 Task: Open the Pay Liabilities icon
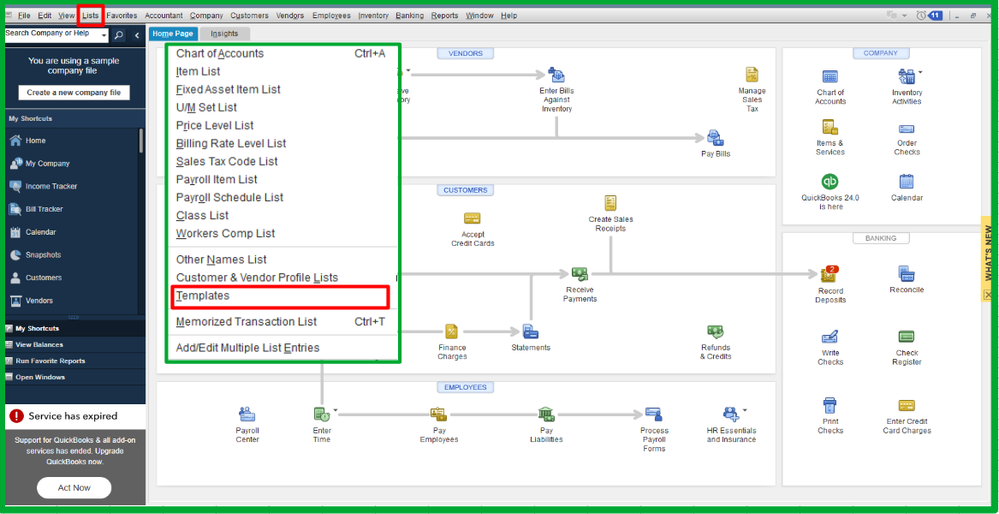click(546, 415)
